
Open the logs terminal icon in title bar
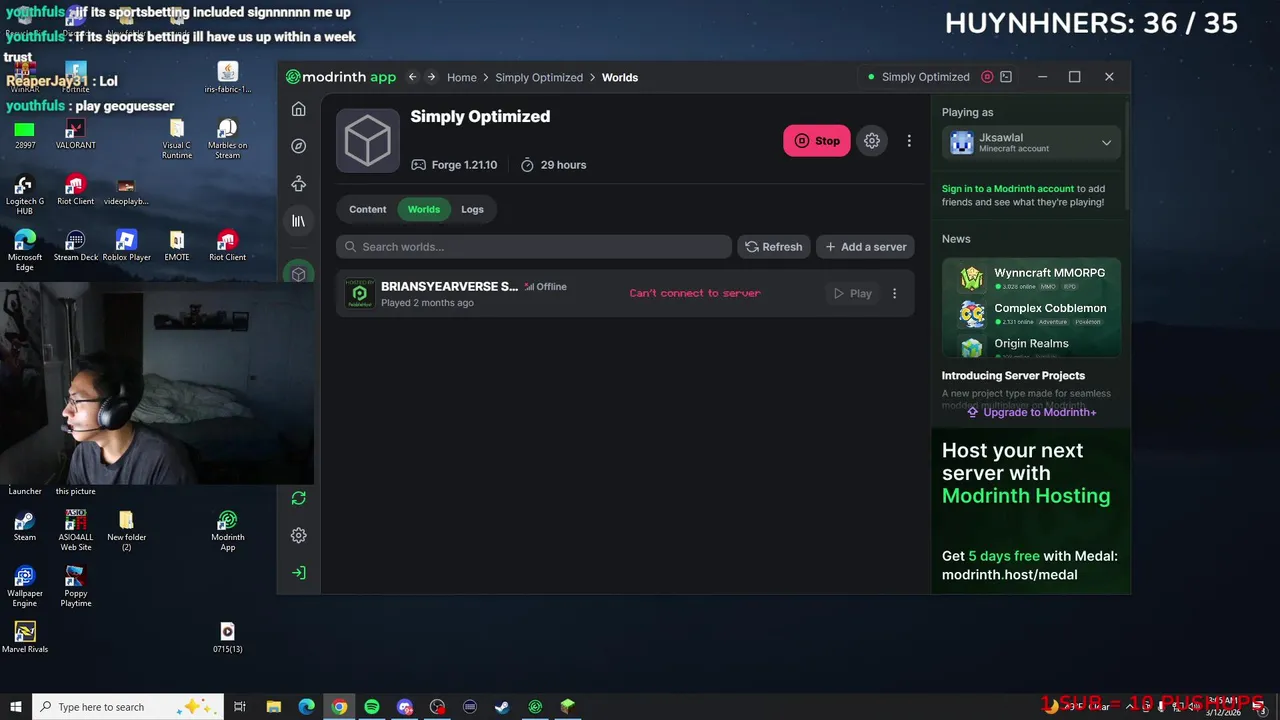(1006, 77)
